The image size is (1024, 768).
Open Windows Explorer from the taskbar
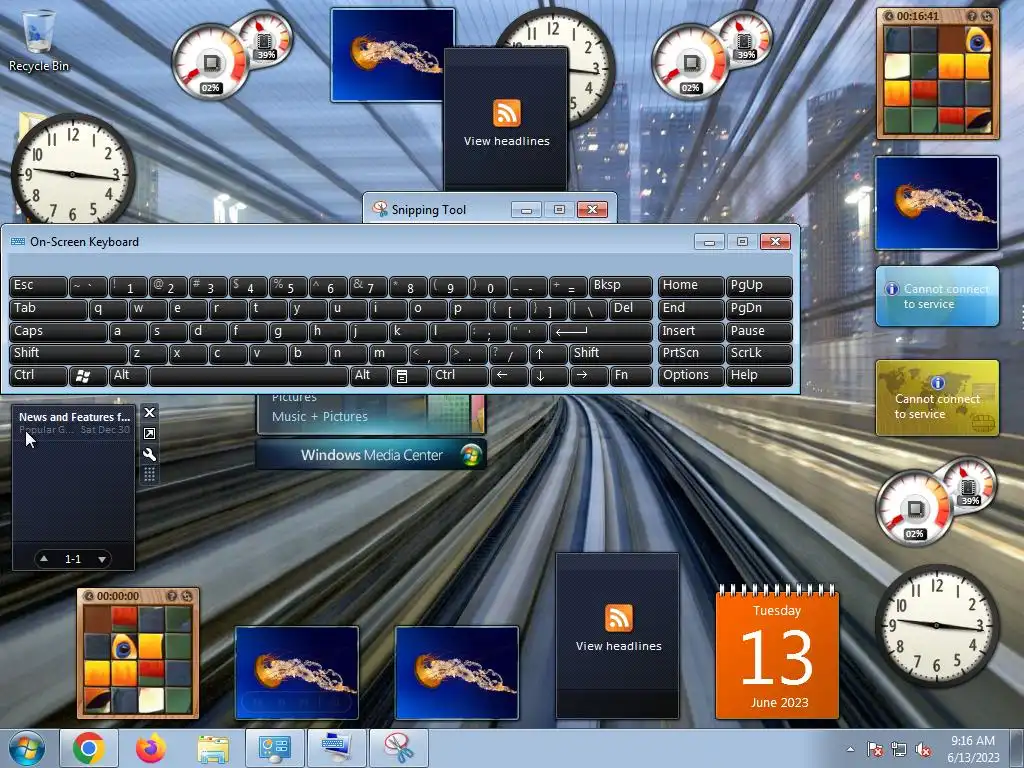[213, 748]
